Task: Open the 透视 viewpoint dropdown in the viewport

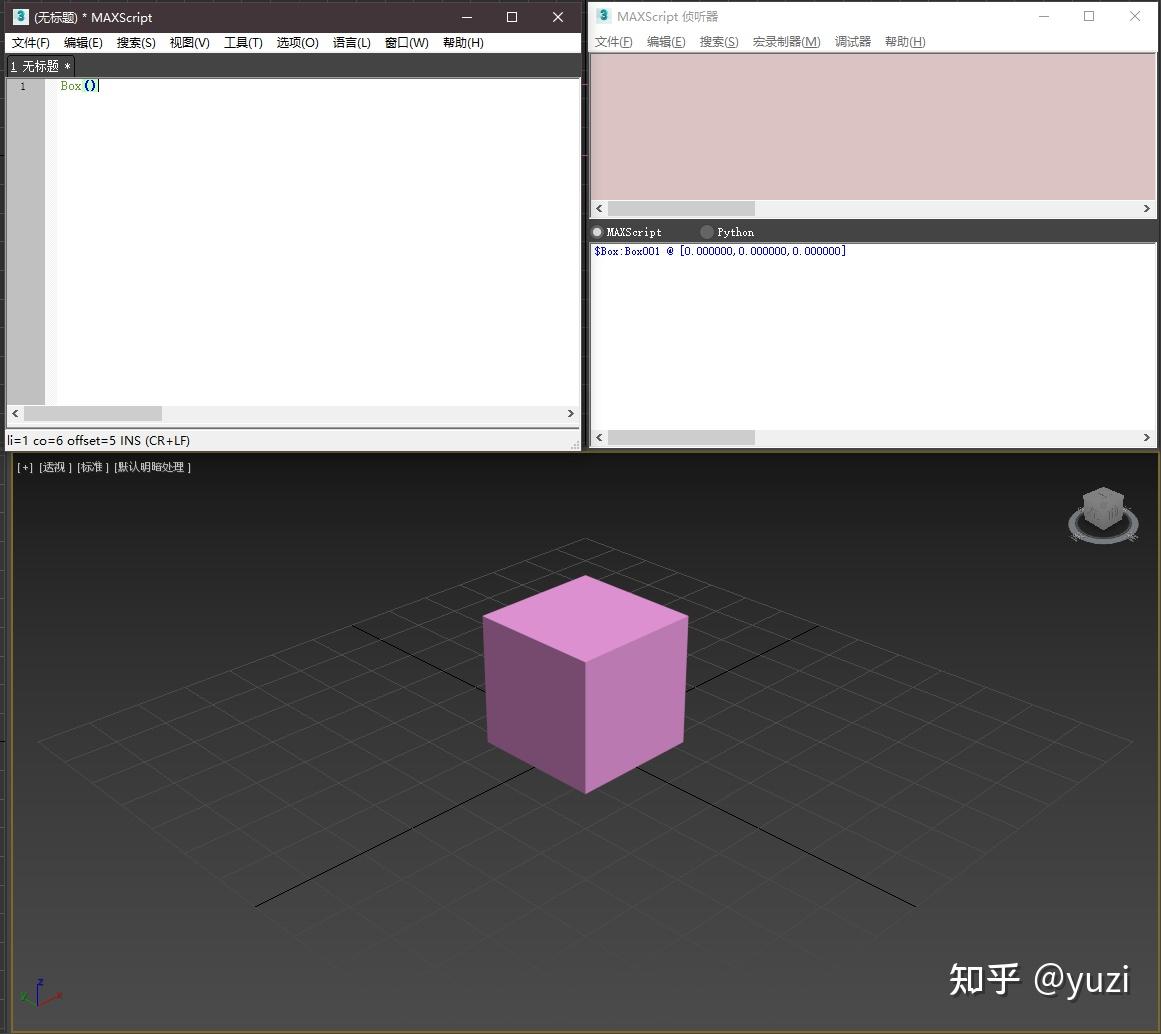Action: 54,466
